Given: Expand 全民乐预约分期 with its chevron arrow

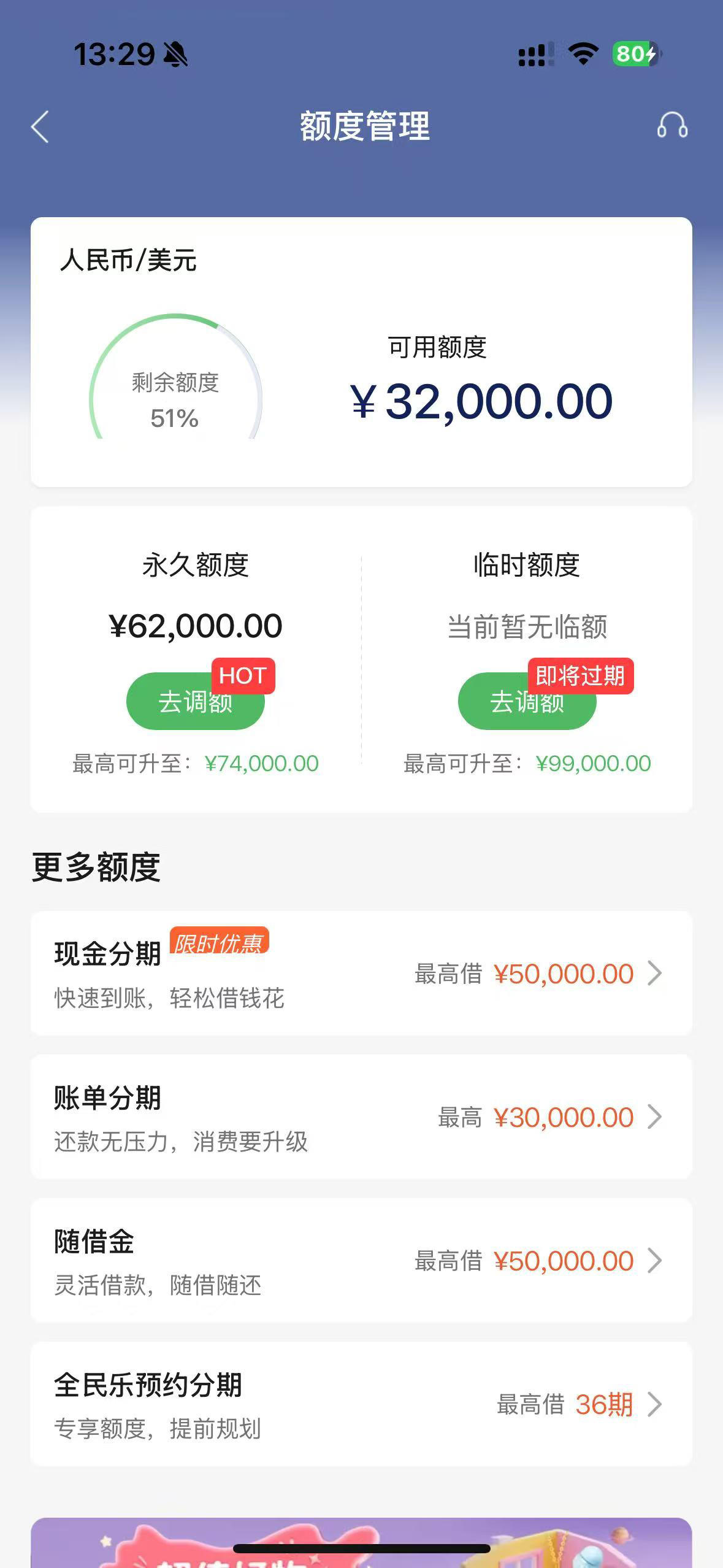Looking at the screenshot, I should (655, 1404).
